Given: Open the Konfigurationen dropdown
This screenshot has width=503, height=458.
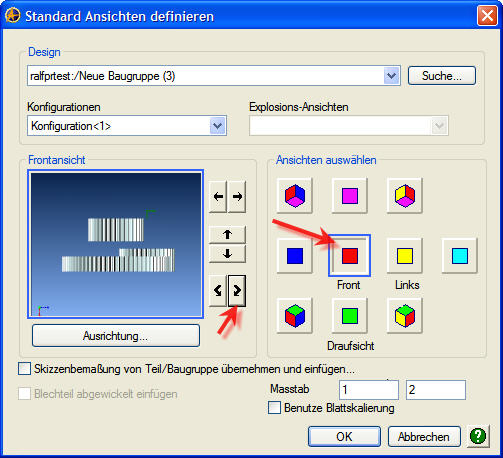Looking at the screenshot, I should click(x=218, y=126).
